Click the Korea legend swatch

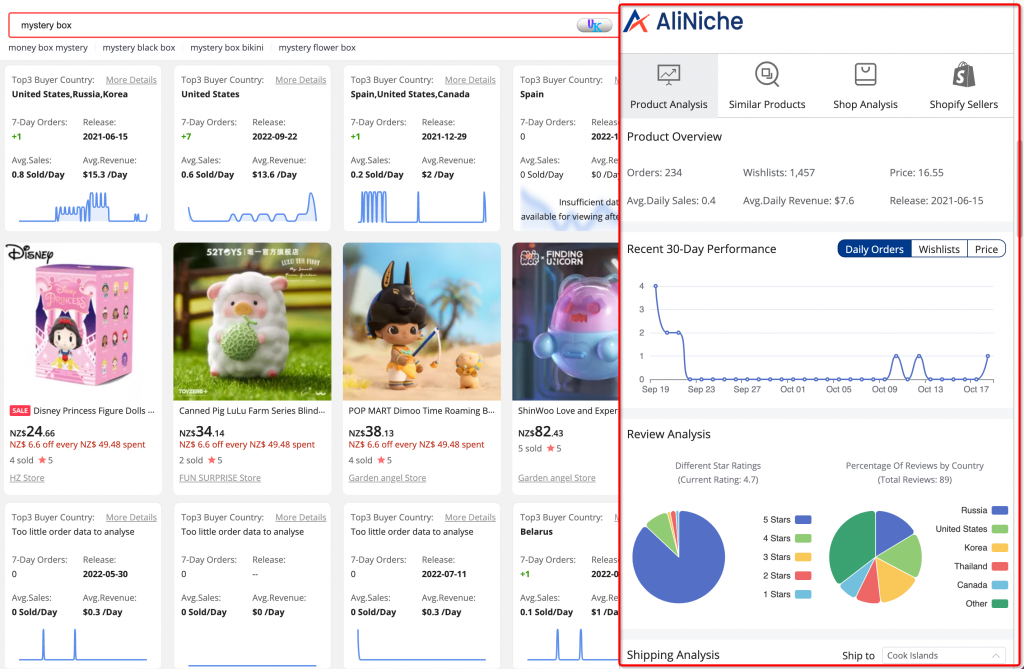point(1000,547)
